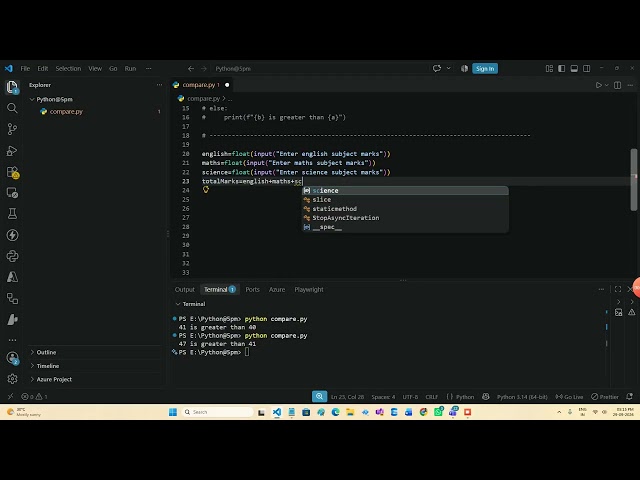Select Python 3.14 interpreter in status bar
Screen dimensions: 640x480
coord(522,396)
